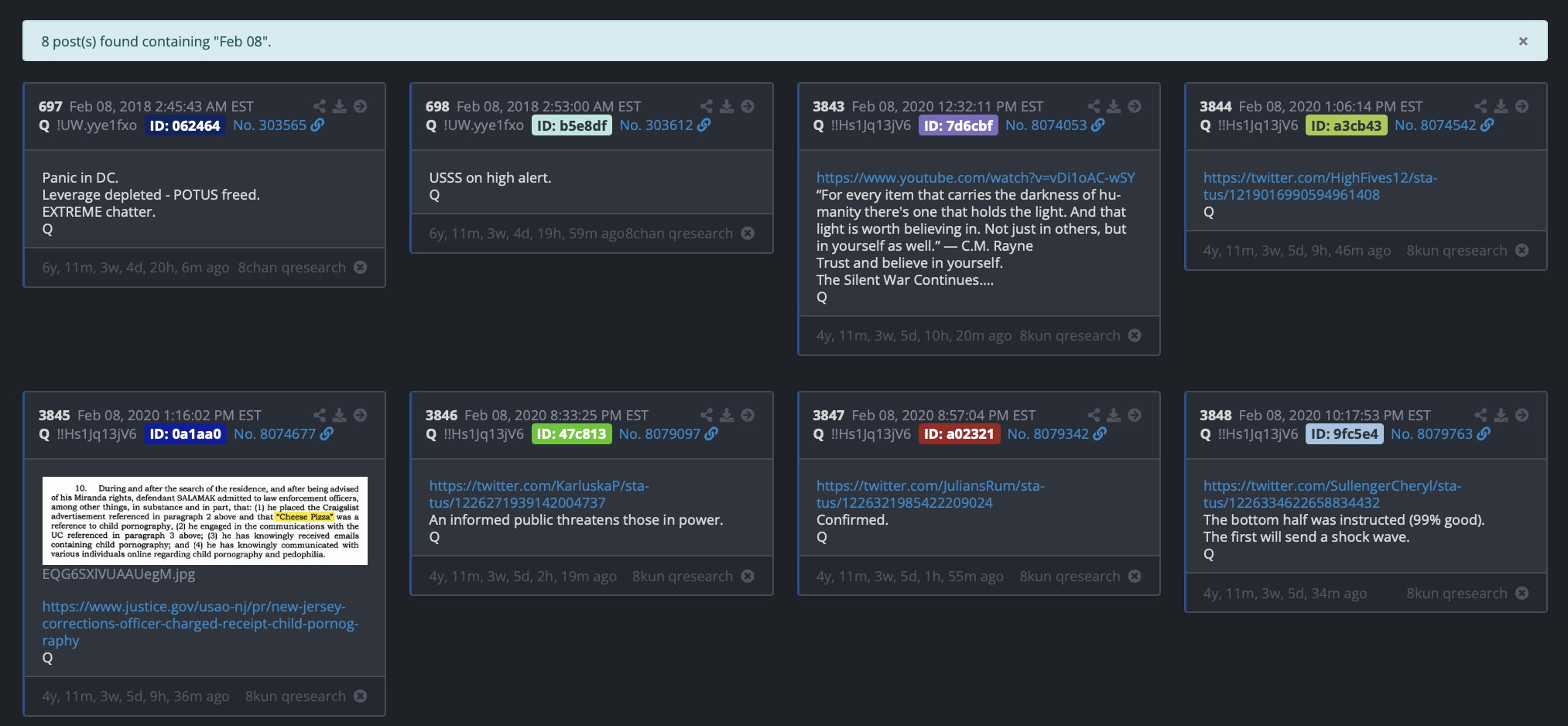Download post 3848 icon

[1501, 415]
